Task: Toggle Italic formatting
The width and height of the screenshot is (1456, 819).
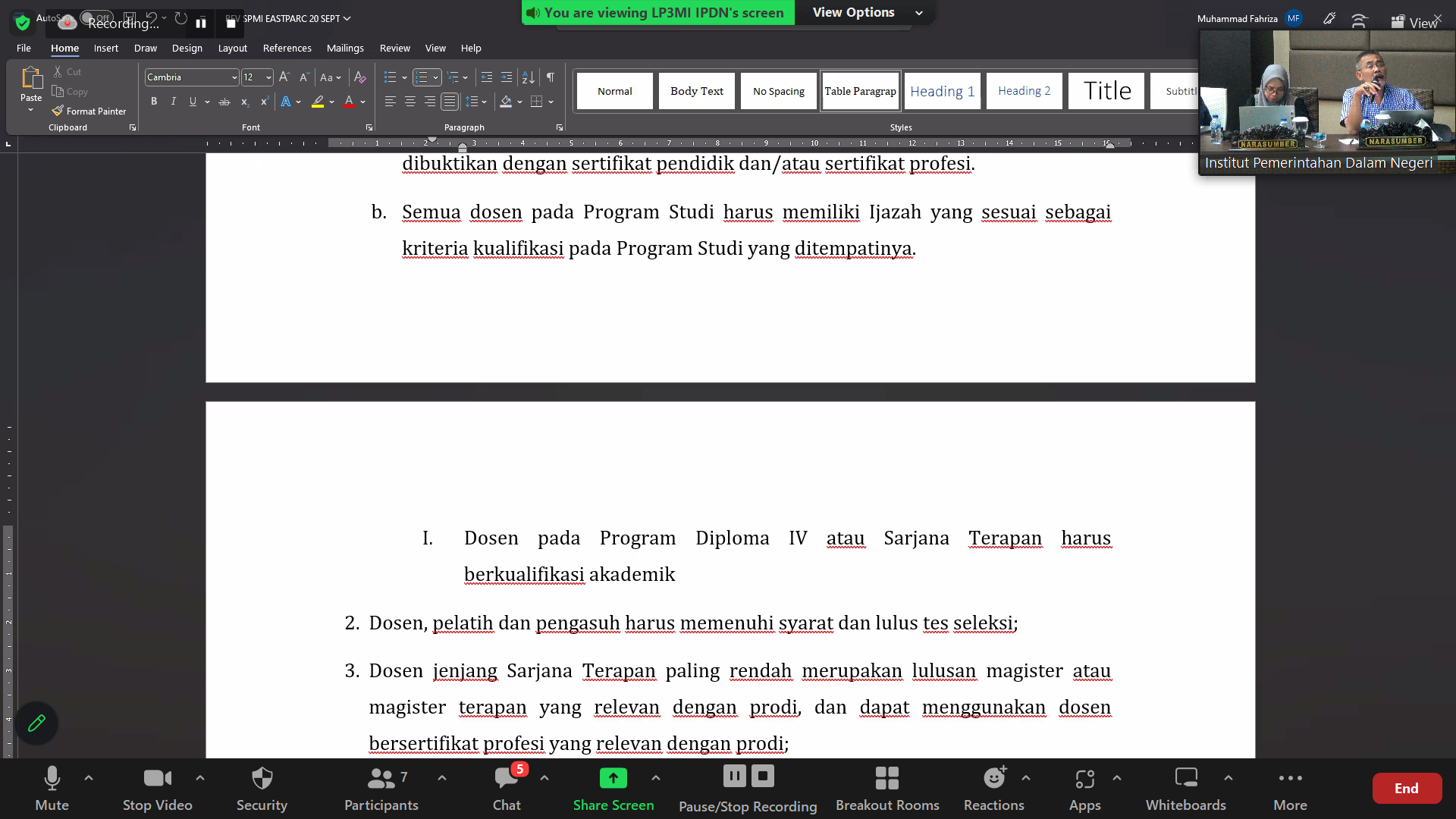Action: point(174,102)
